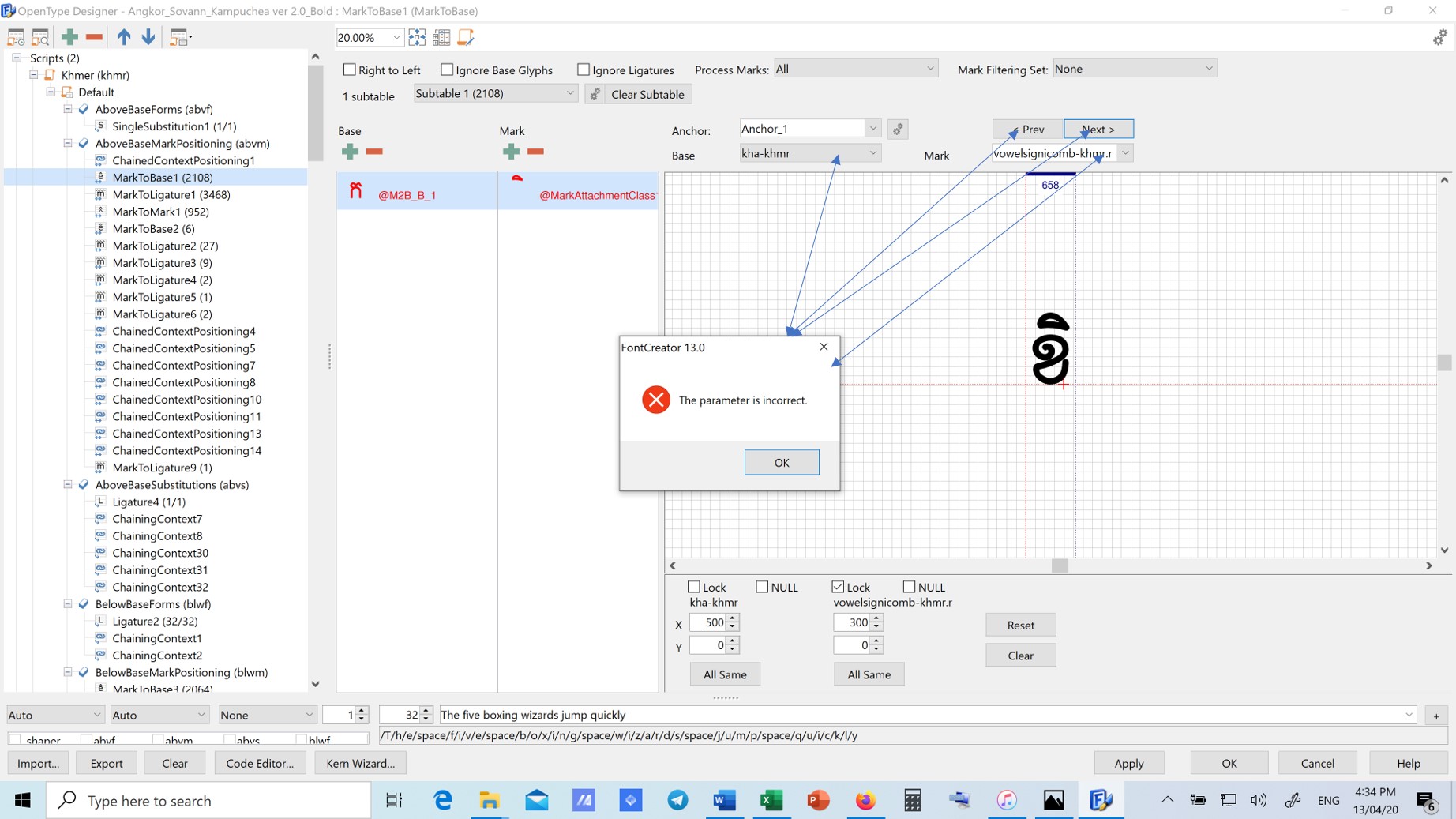Screen dimensions: 1456x819
Task: Check the NULL box for kha-khmr
Action: tap(762, 587)
